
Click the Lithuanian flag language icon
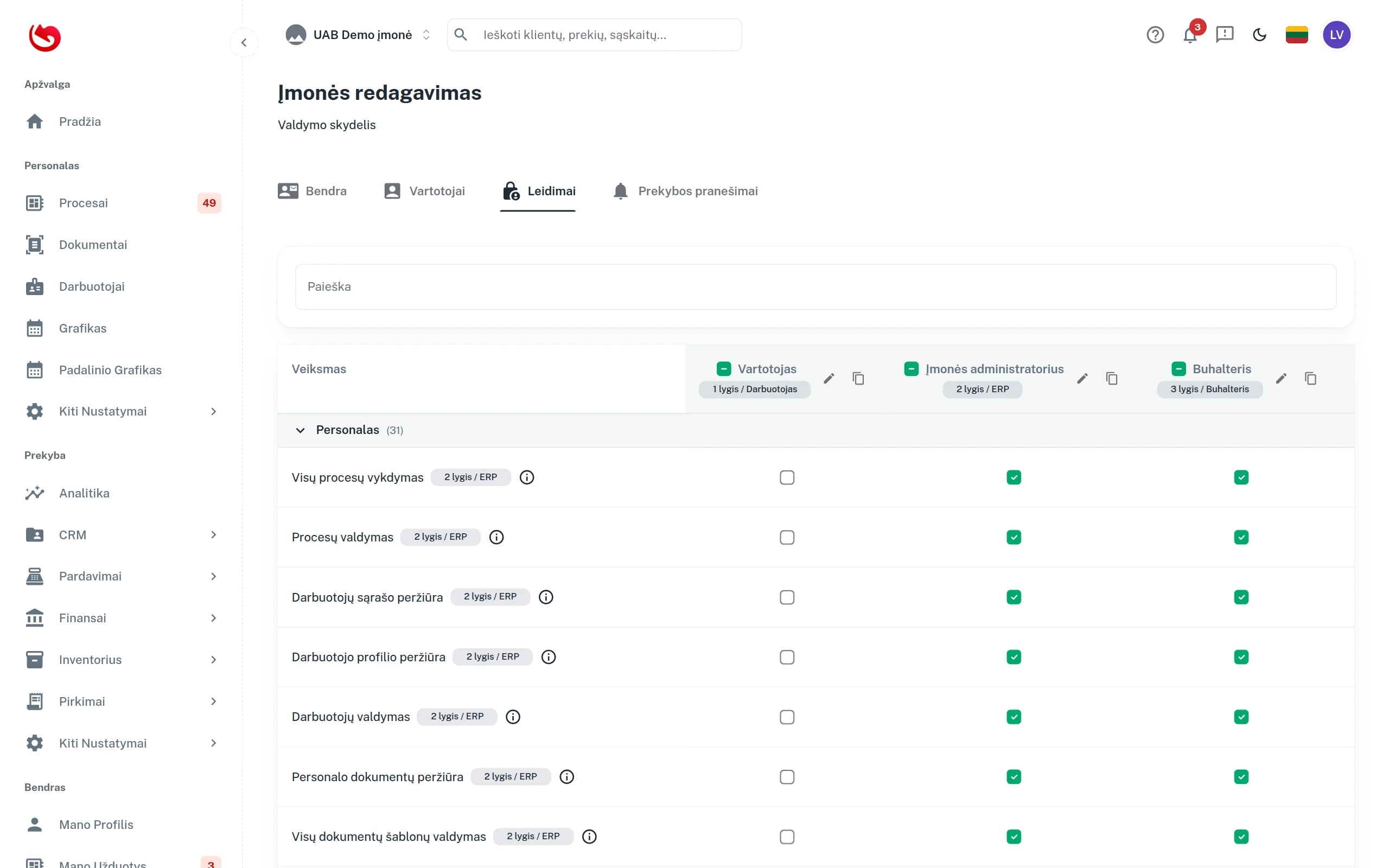(1297, 34)
